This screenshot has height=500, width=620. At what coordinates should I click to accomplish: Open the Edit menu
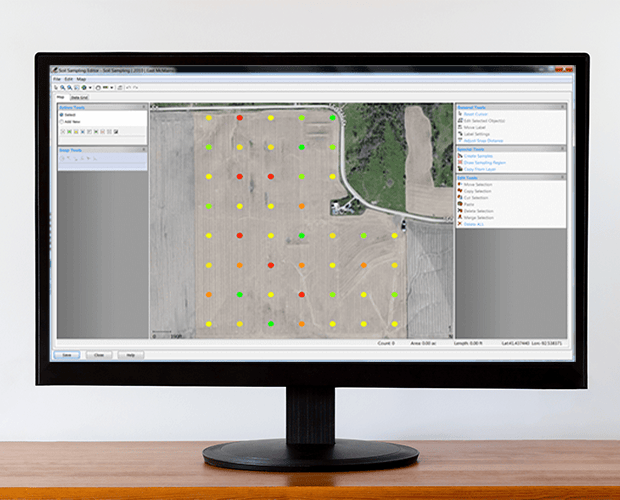[68, 79]
